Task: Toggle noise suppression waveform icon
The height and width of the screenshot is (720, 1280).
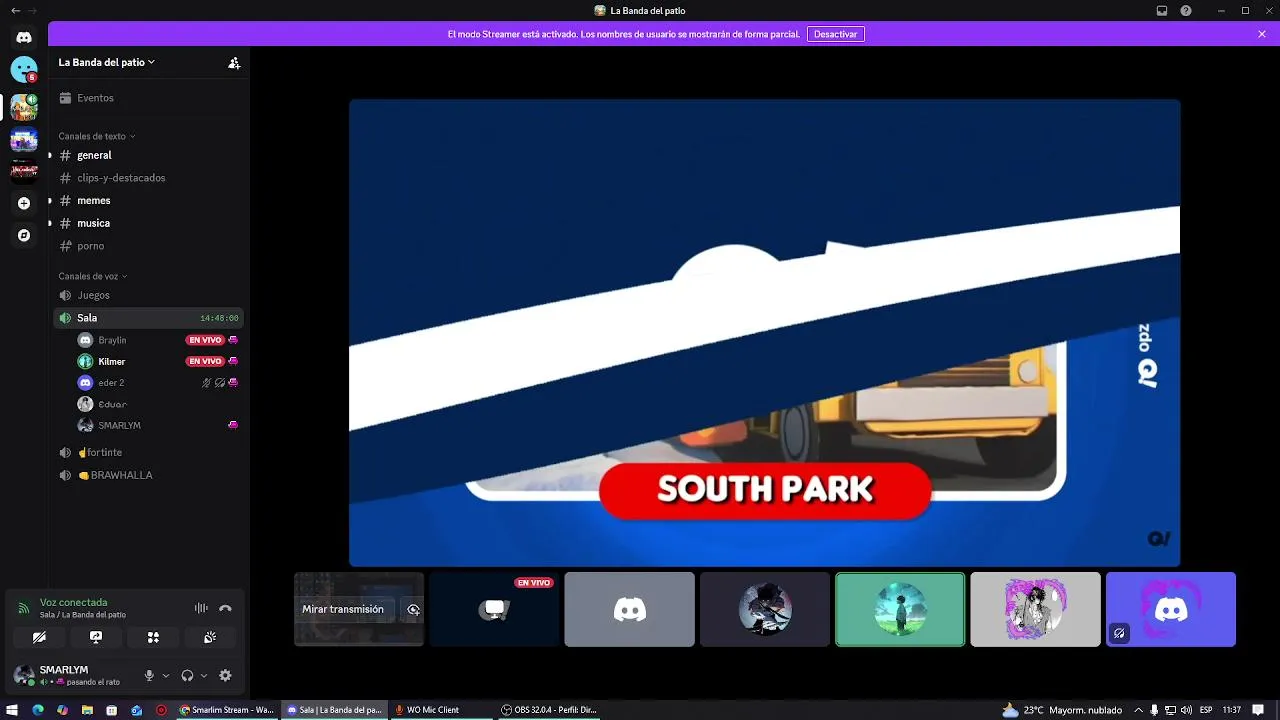Action: coord(201,608)
